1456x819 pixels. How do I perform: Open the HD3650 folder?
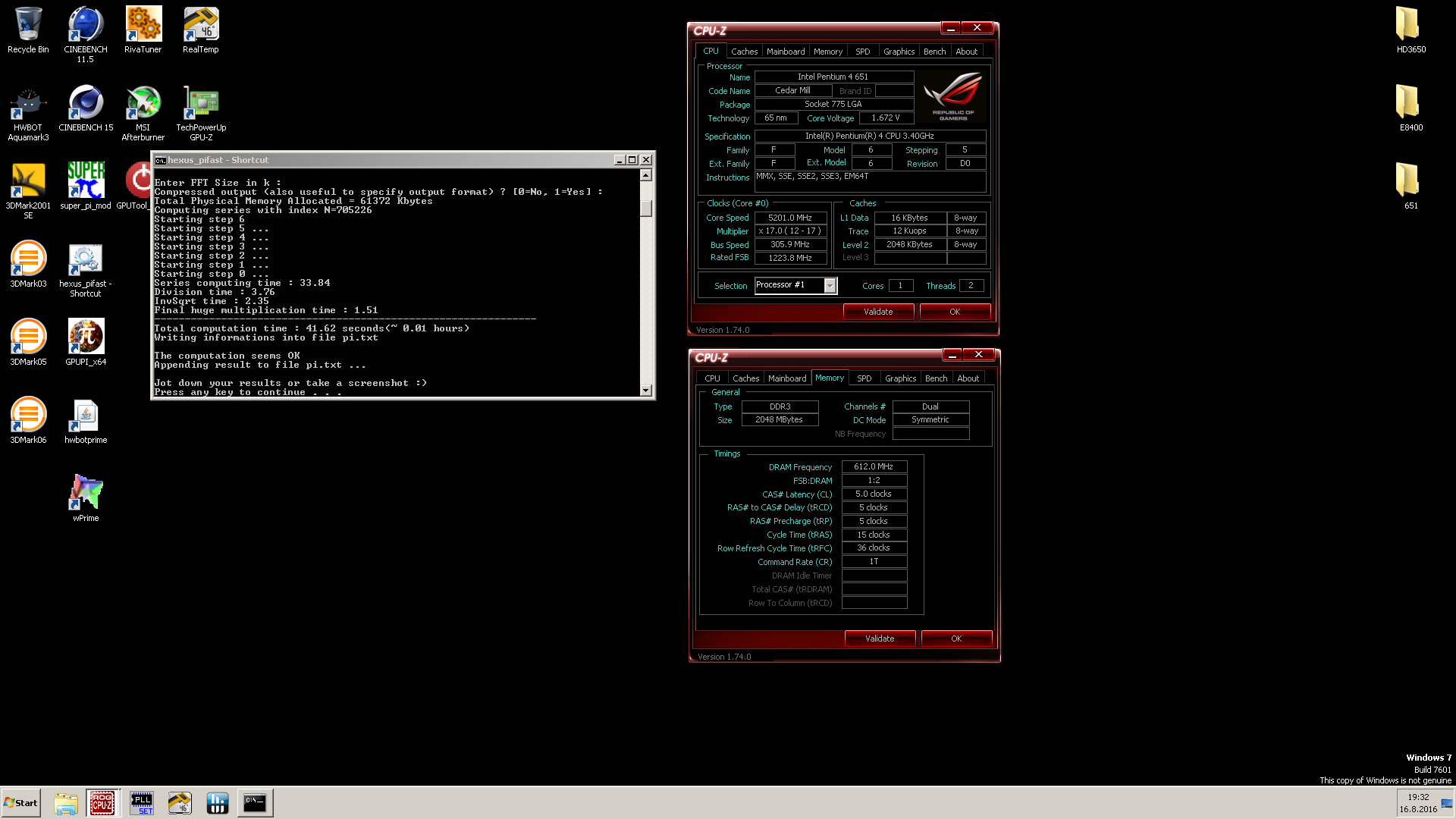1410,30
